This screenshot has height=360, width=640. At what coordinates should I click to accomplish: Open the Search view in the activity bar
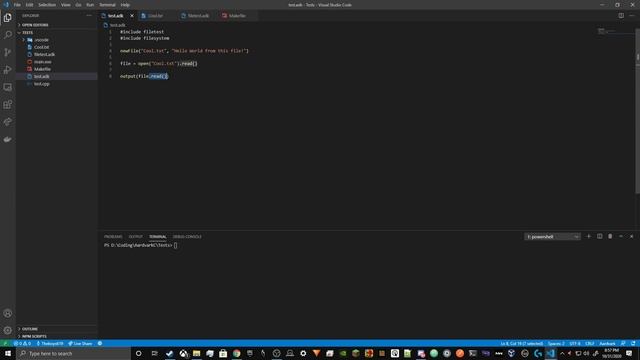point(7,35)
